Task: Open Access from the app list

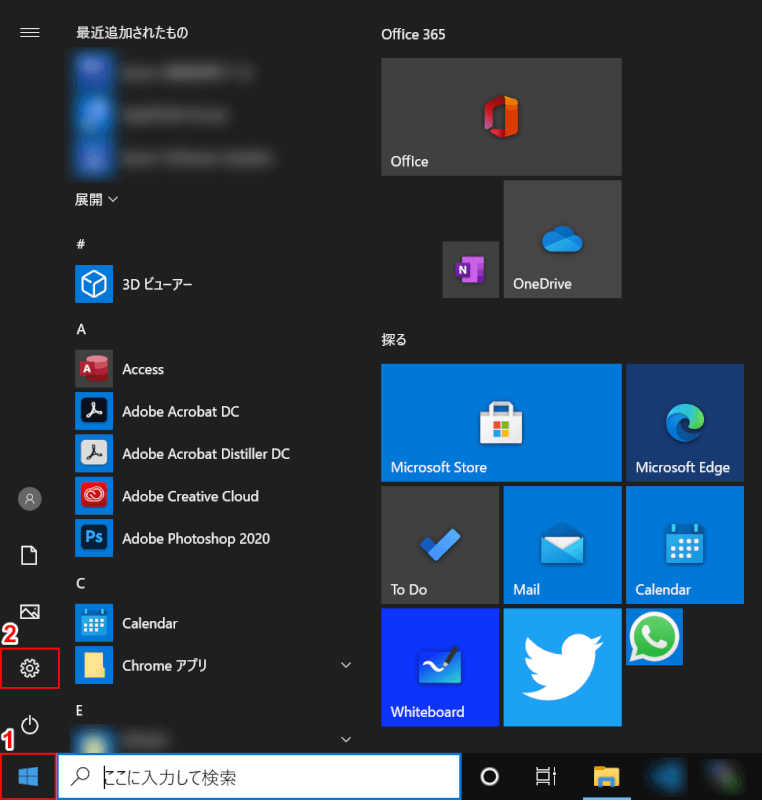Action: (142, 369)
